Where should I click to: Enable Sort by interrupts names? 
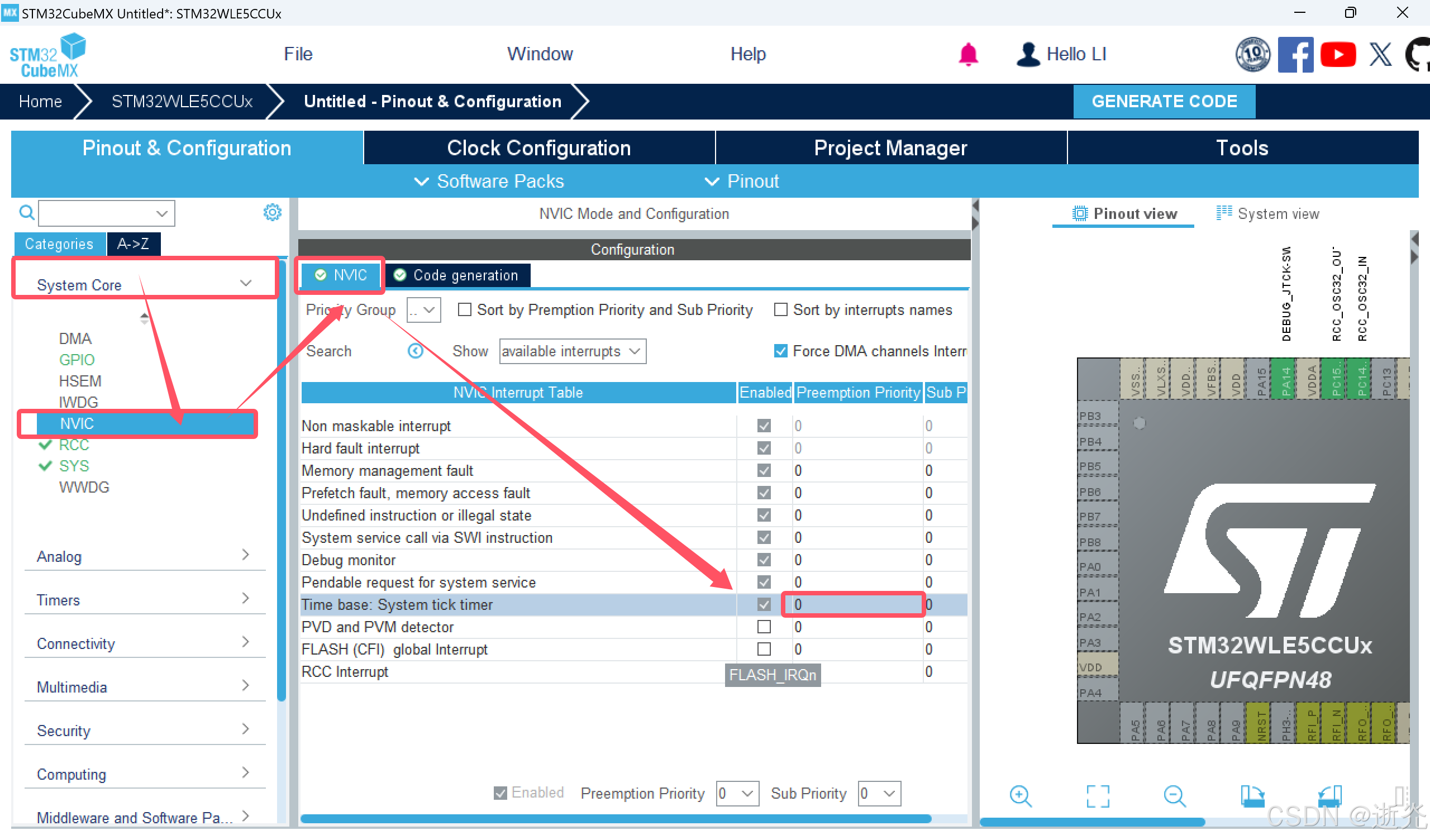click(x=780, y=309)
